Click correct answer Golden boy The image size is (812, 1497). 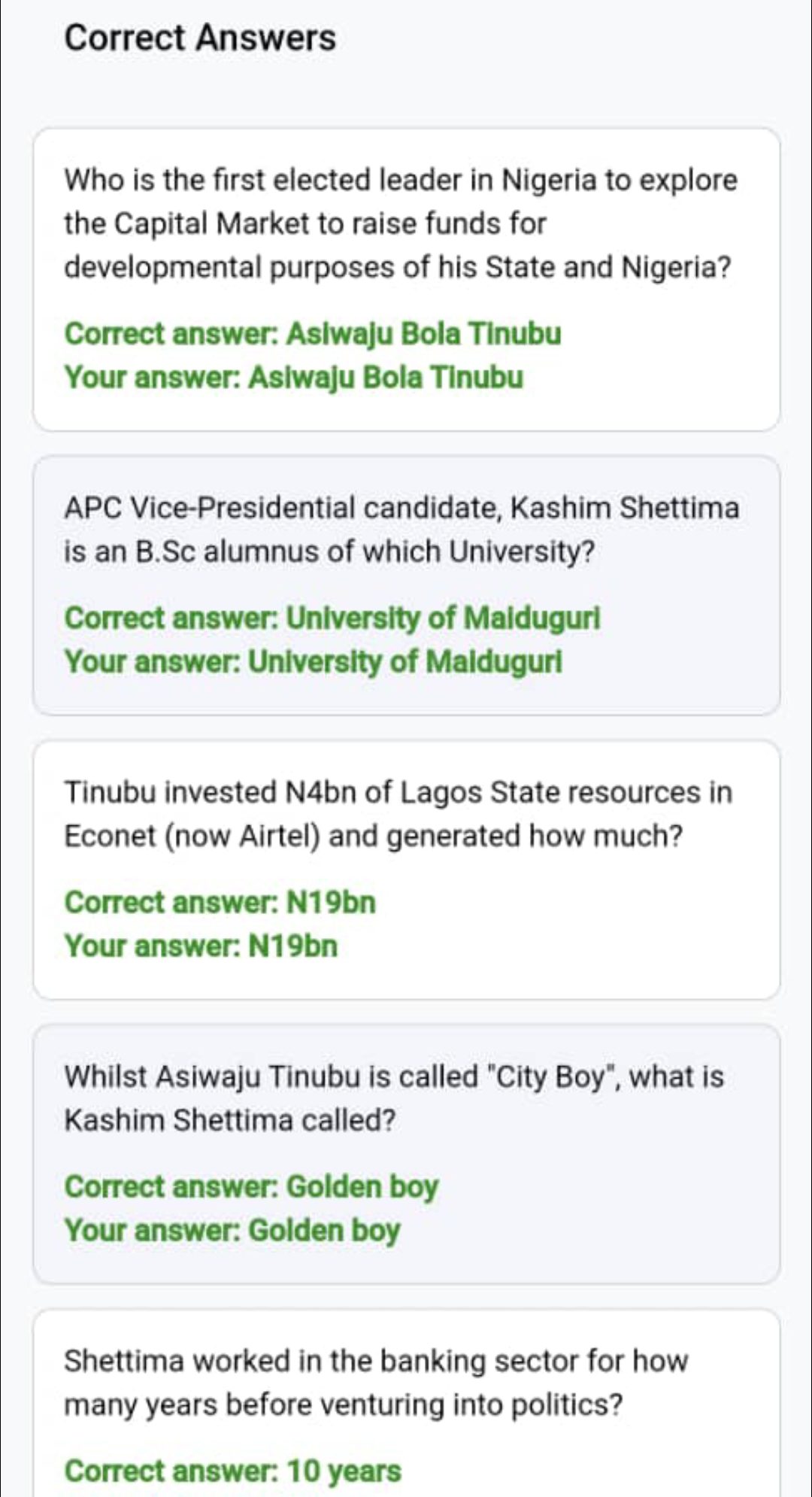251,1186
